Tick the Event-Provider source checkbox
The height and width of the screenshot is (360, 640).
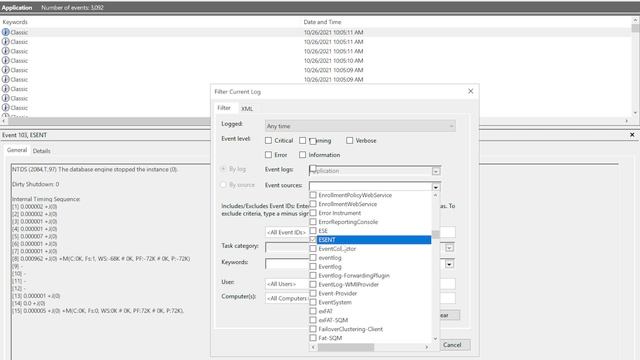(x=313, y=293)
